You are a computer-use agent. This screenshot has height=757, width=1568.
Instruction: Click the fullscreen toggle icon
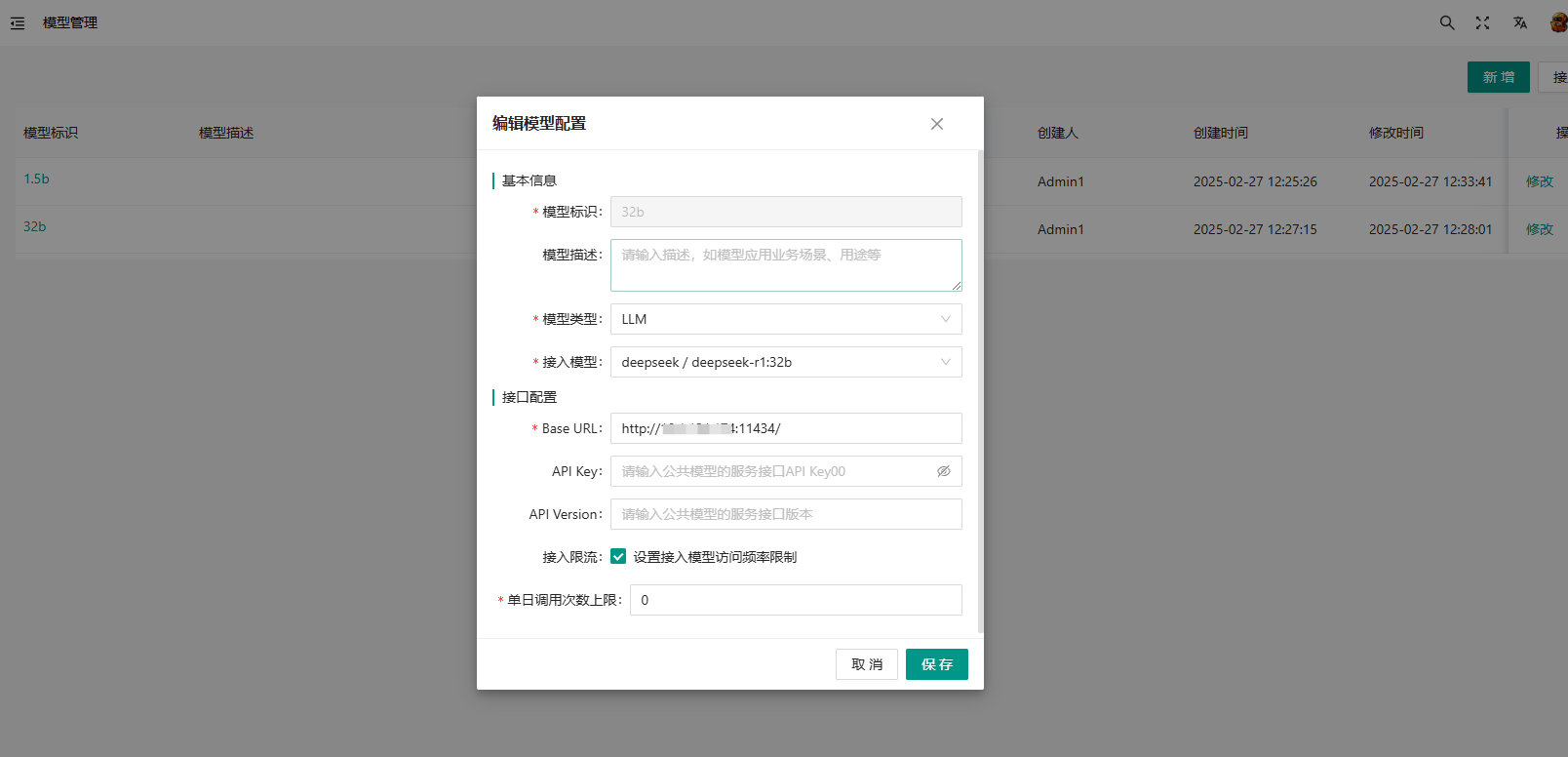point(1482,22)
